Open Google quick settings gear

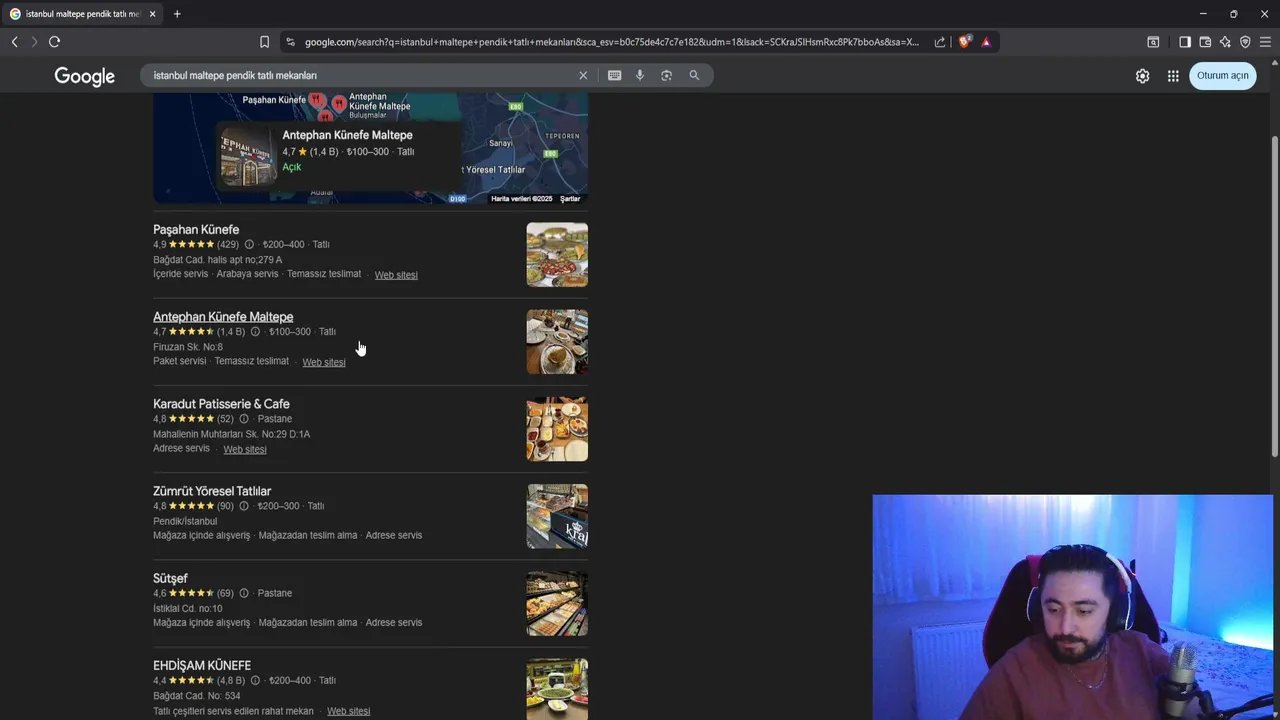tap(1142, 76)
